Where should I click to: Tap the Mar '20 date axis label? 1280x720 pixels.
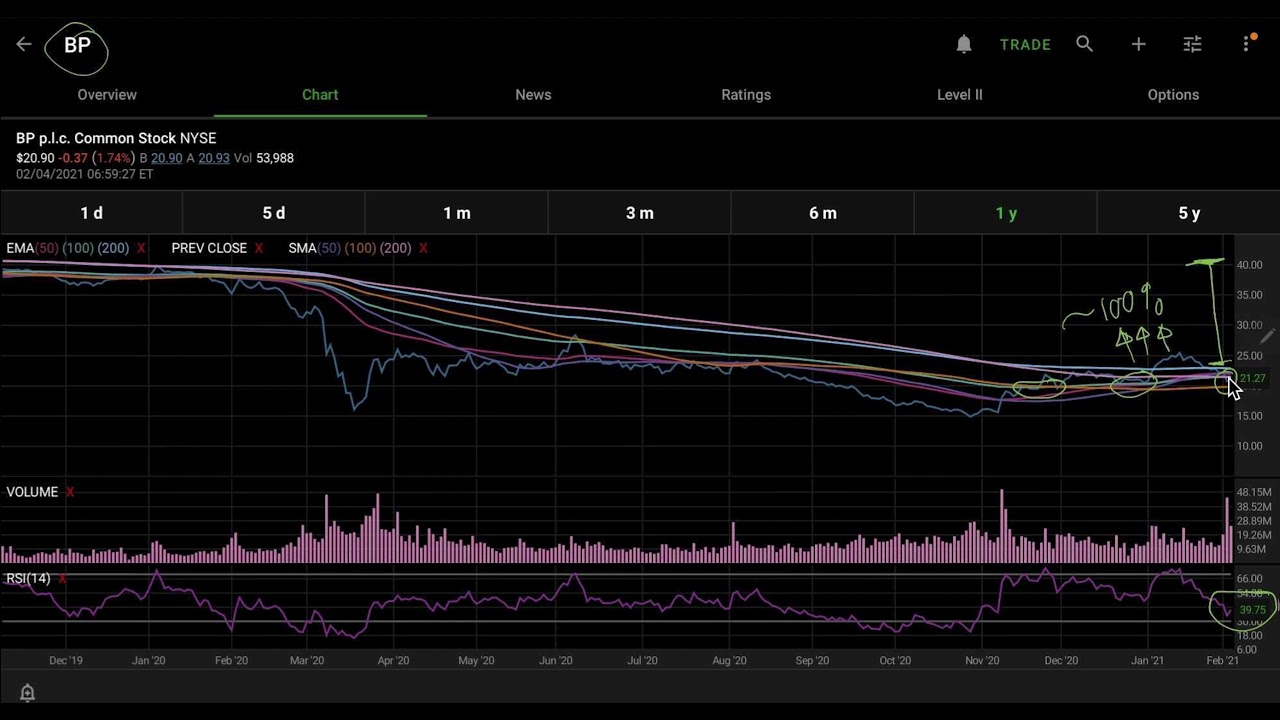click(x=307, y=660)
